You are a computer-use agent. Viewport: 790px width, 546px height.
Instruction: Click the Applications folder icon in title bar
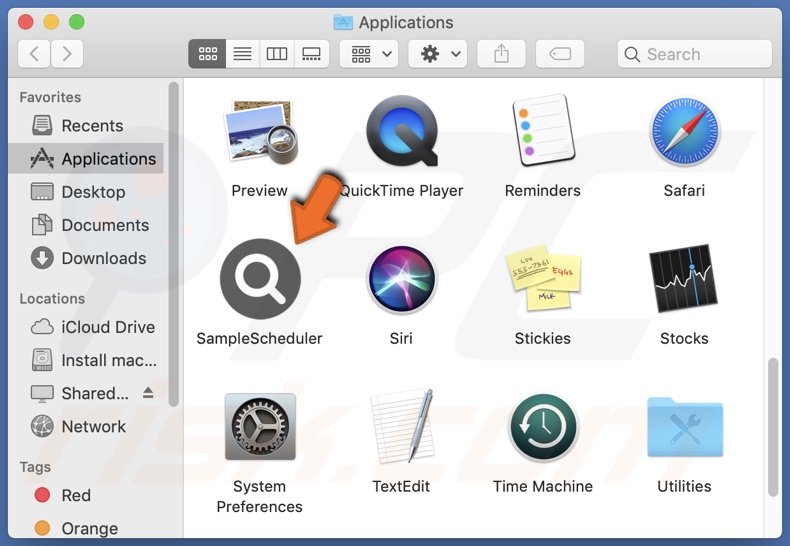tap(343, 22)
